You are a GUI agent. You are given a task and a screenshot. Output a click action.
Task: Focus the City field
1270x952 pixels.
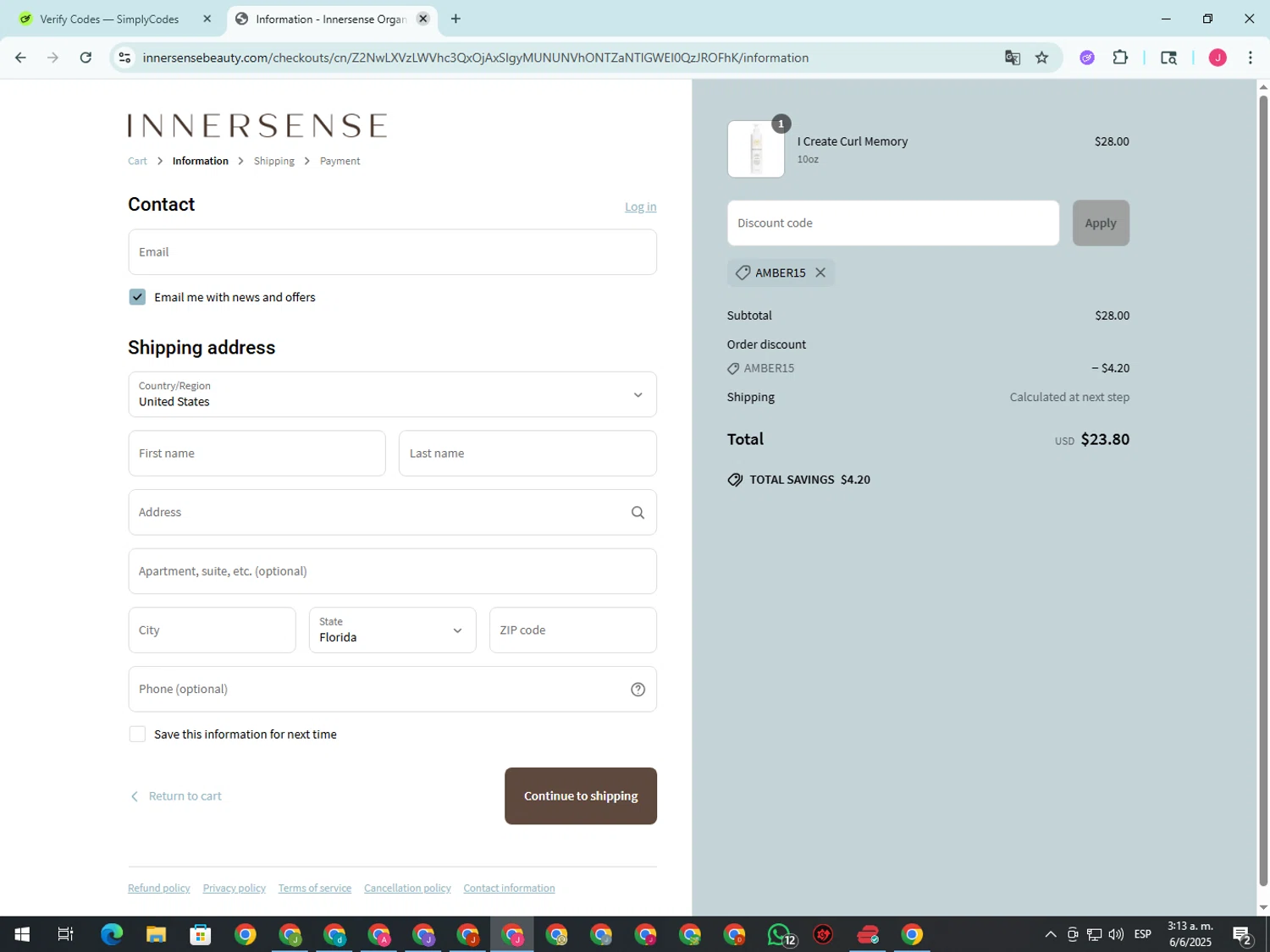coord(212,630)
